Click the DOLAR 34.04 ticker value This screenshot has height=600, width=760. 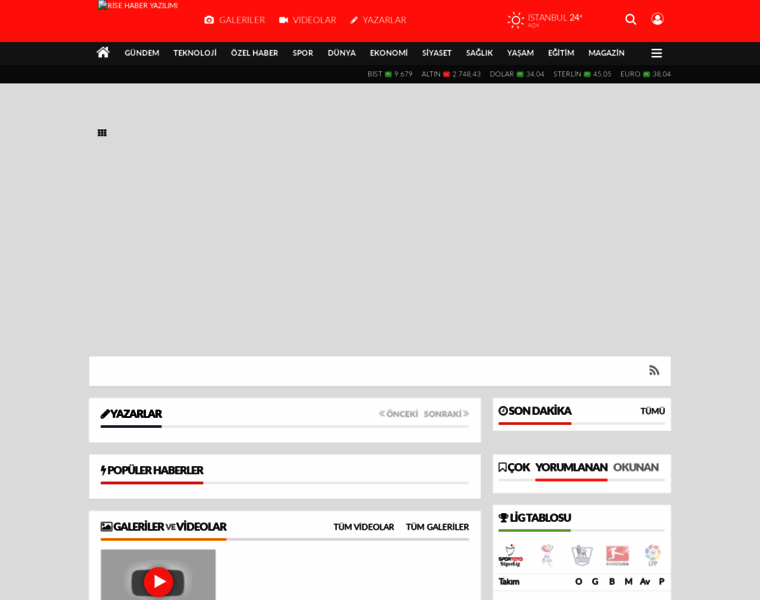(517, 74)
